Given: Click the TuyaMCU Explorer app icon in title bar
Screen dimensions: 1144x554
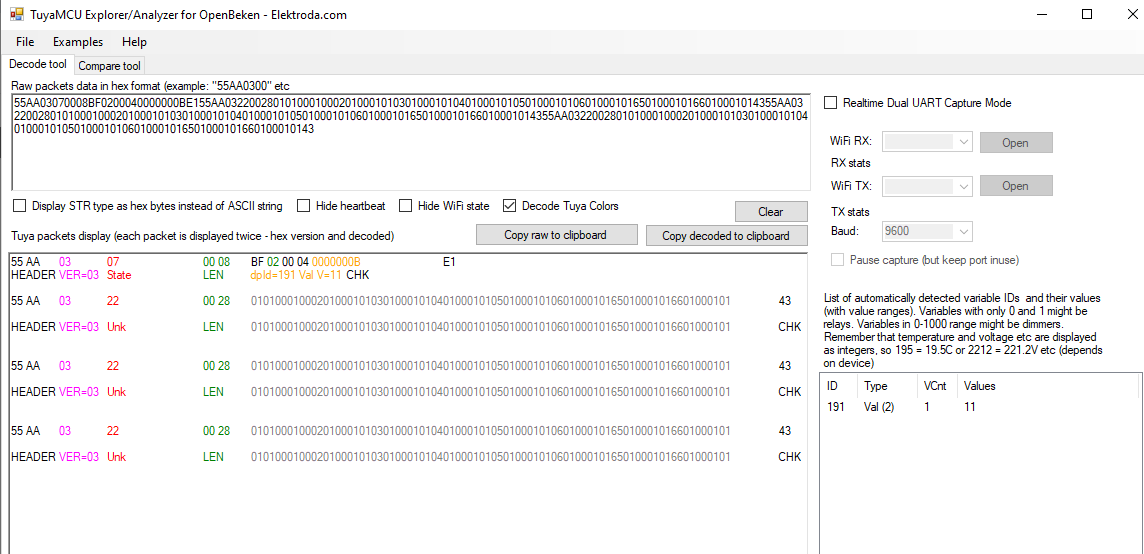Looking at the screenshot, I should tap(16, 15).
